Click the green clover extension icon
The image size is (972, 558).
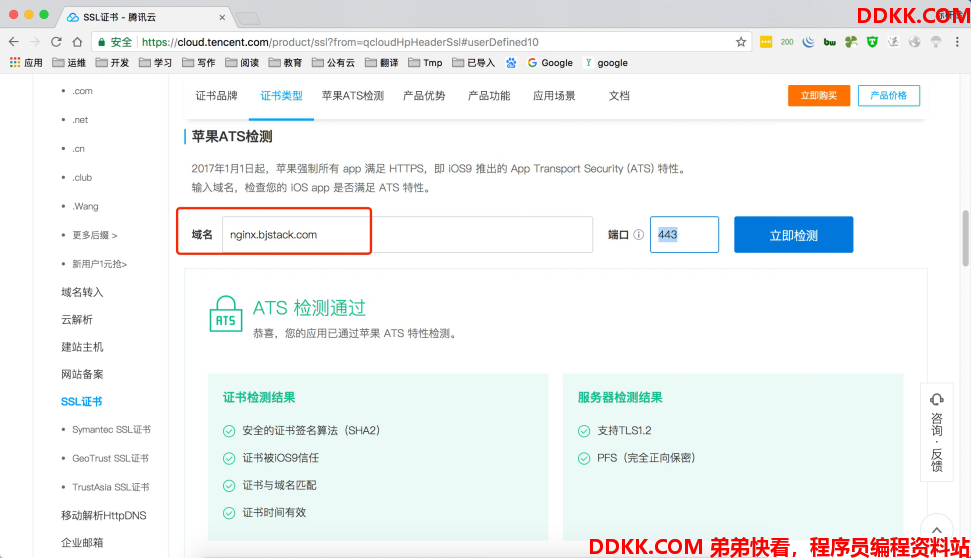click(x=850, y=42)
